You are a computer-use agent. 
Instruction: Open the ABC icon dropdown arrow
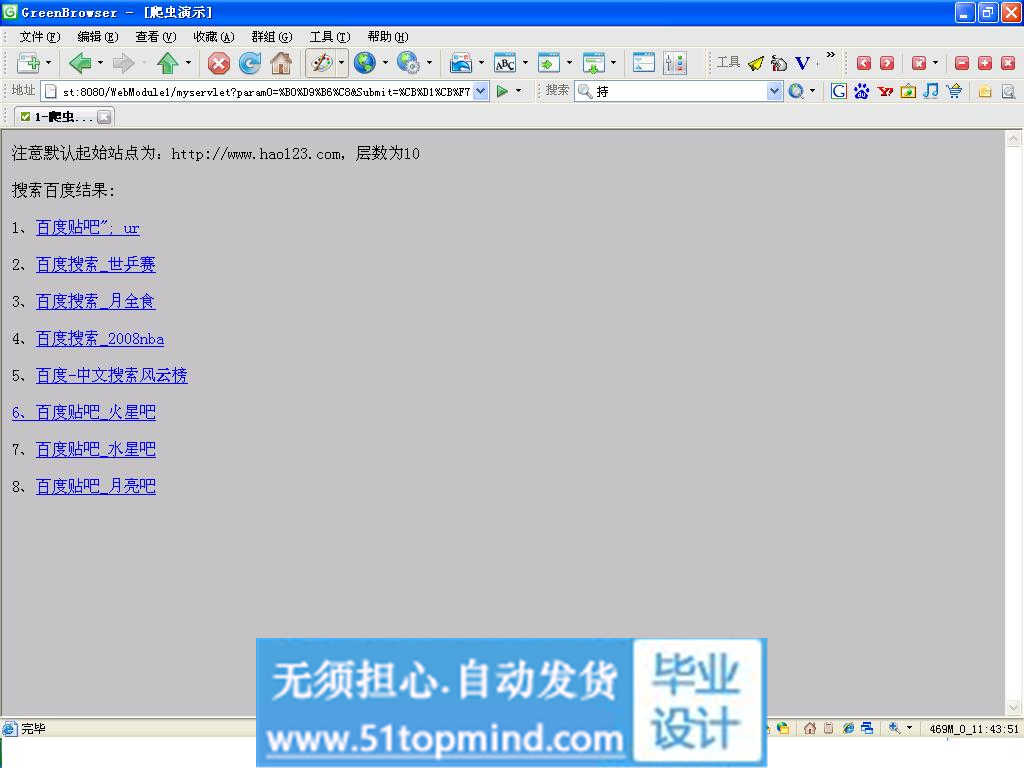click(525, 63)
